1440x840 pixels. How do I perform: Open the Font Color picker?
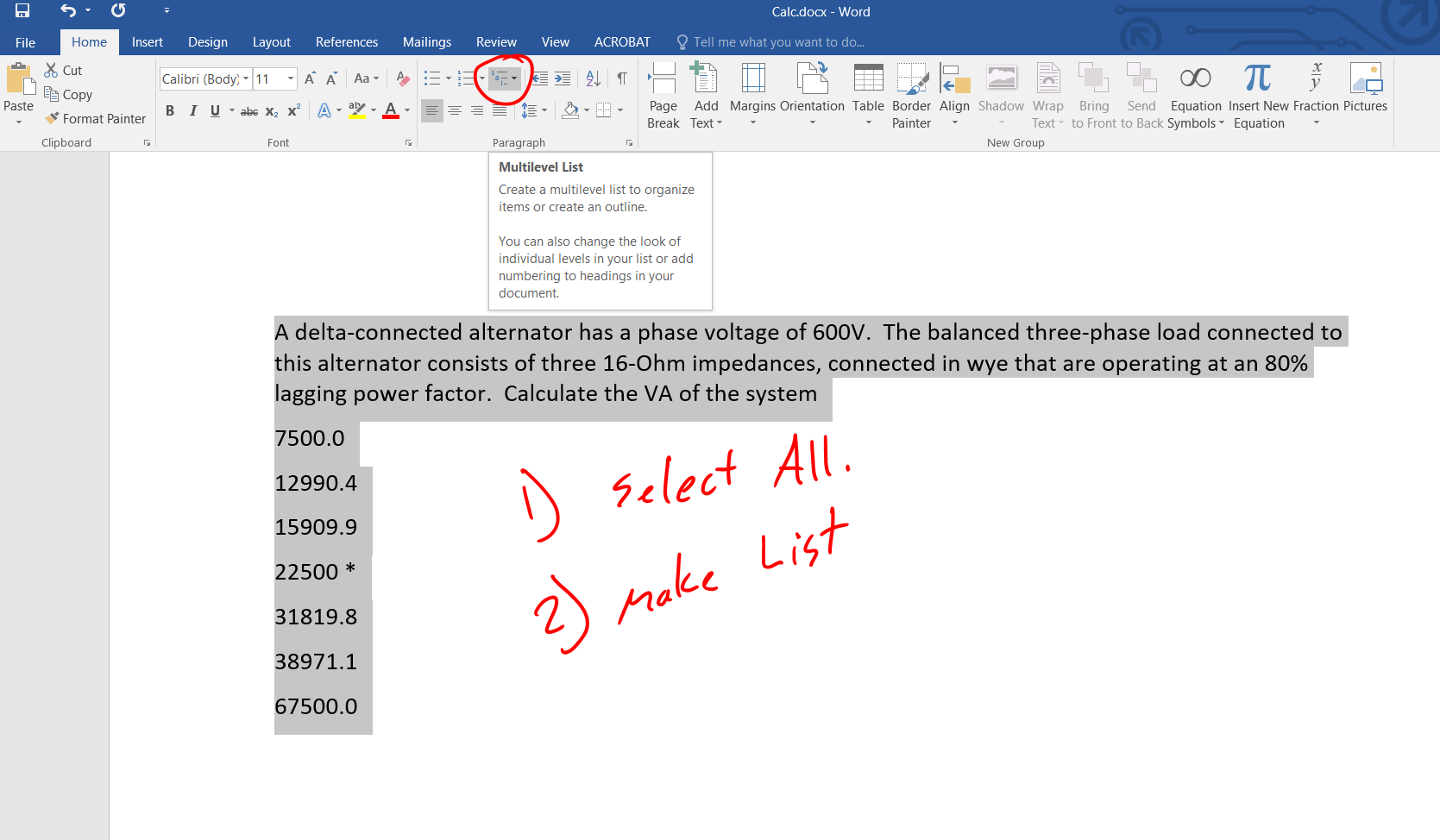coord(406,110)
